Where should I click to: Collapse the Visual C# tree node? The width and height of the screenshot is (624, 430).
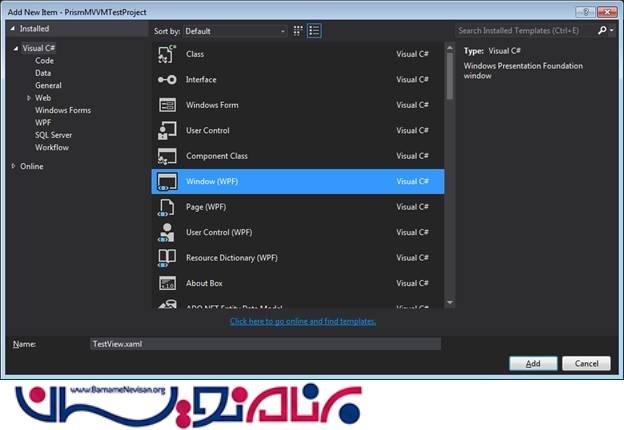tap(16, 49)
